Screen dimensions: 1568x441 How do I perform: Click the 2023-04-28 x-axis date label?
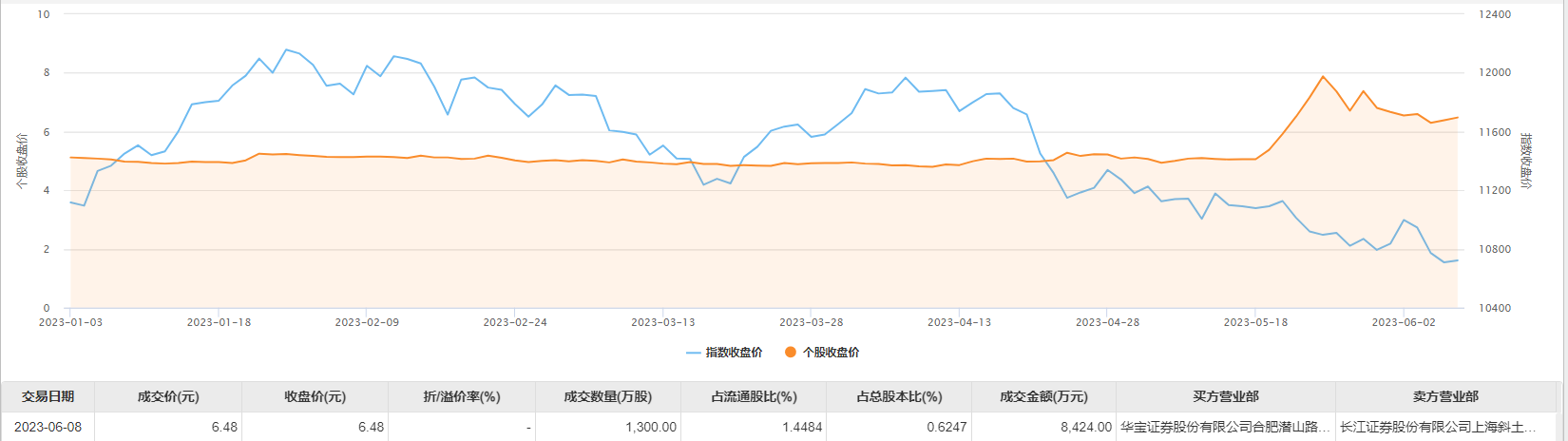pyautogui.click(x=1107, y=322)
